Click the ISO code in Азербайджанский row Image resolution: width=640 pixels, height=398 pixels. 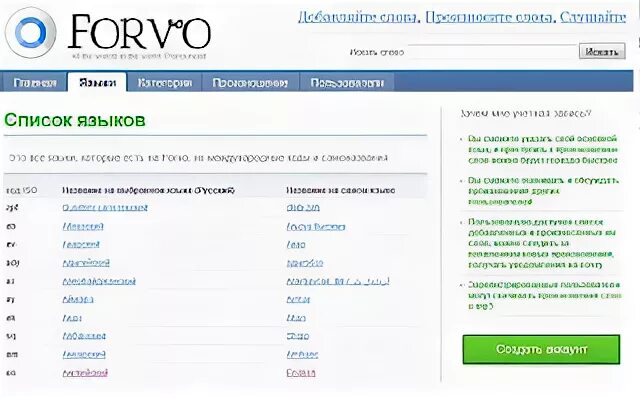coord(11,281)
